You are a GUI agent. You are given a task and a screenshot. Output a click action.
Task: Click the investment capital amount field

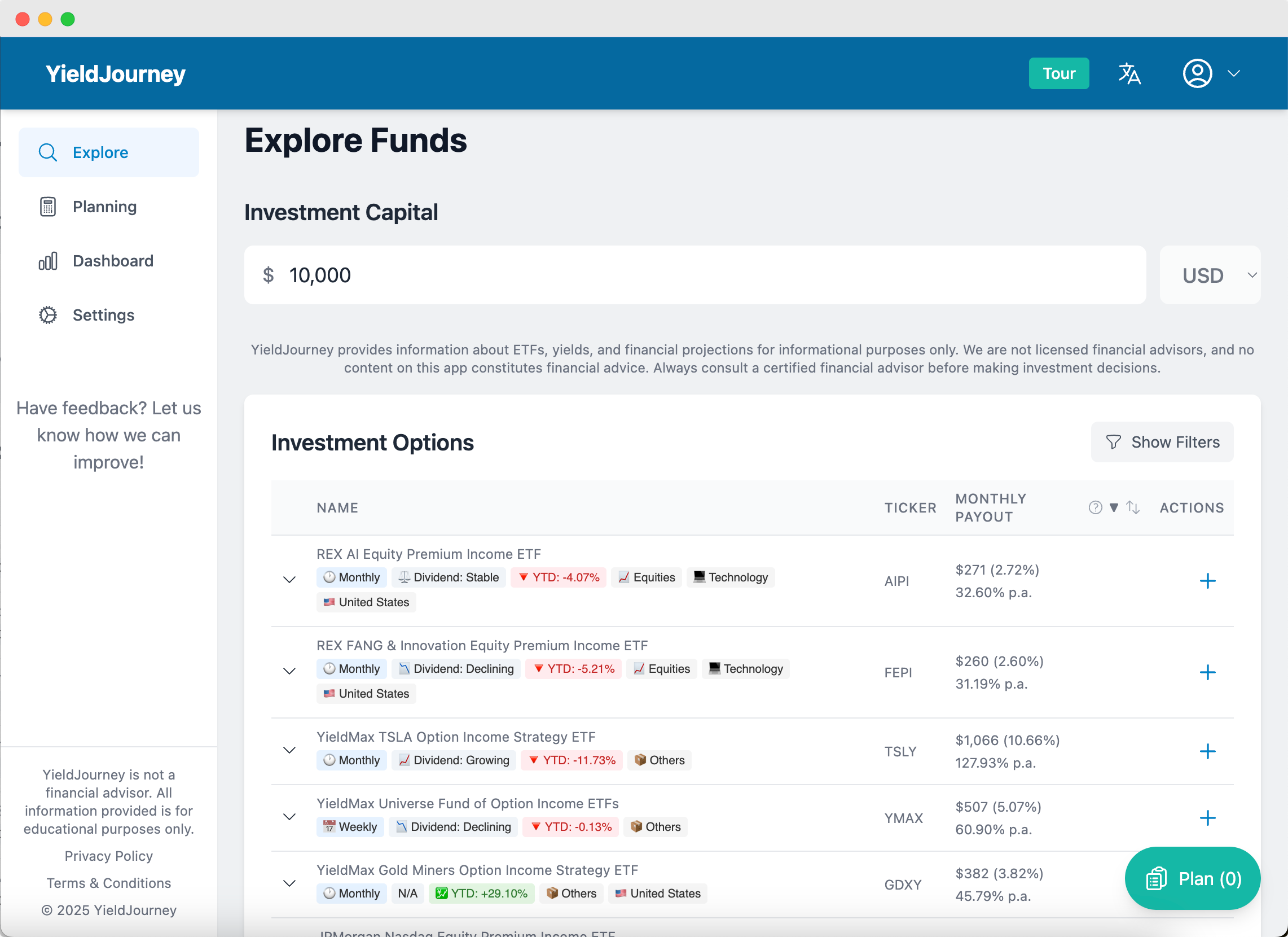pos(695,275)
